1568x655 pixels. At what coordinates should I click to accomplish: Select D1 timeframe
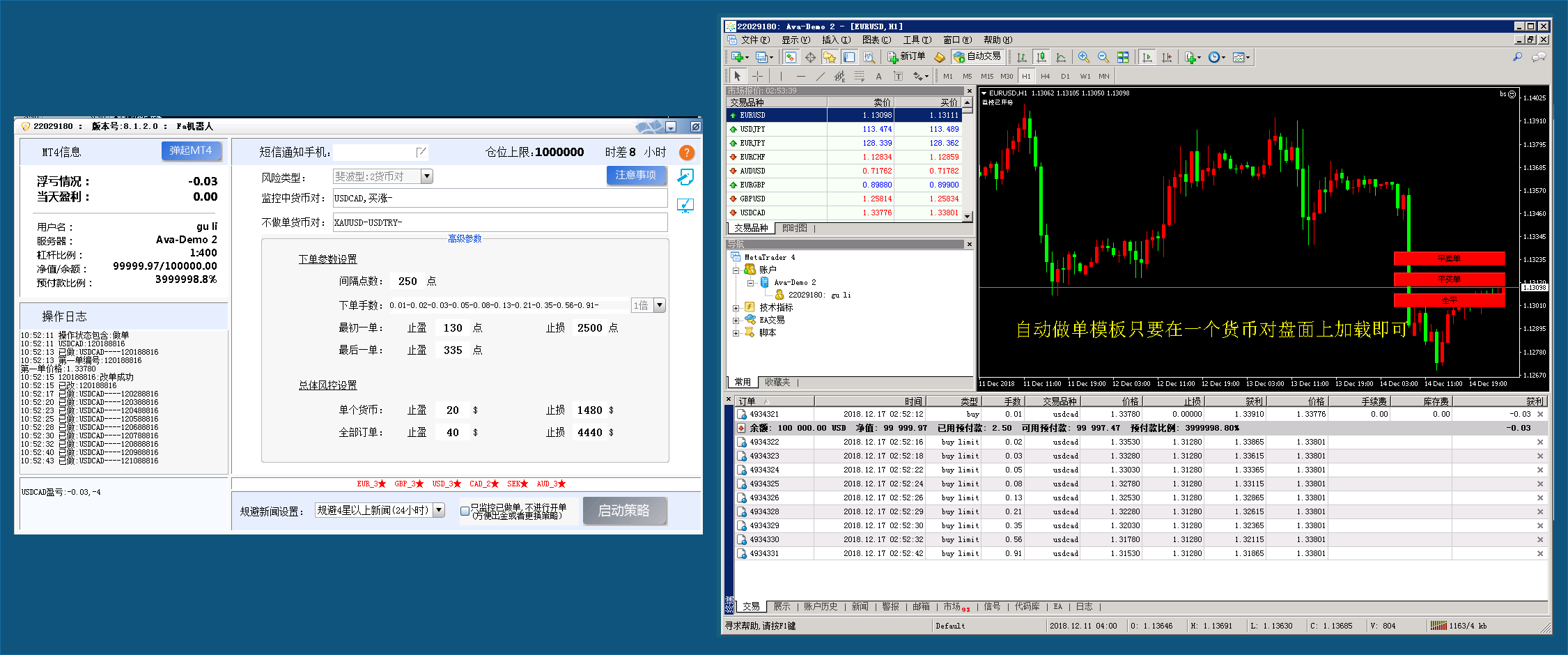click(x=1065, y=76)
